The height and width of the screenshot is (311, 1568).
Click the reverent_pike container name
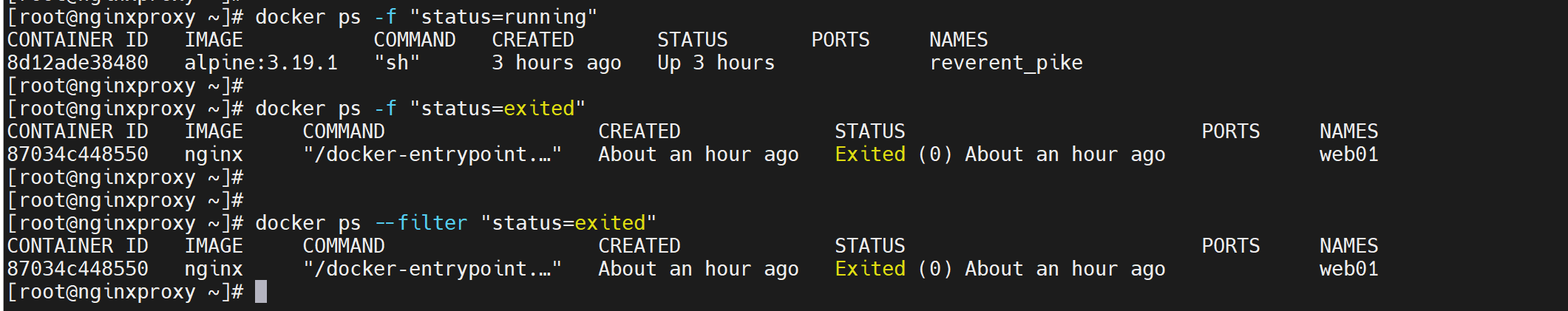coord(1005,63)
